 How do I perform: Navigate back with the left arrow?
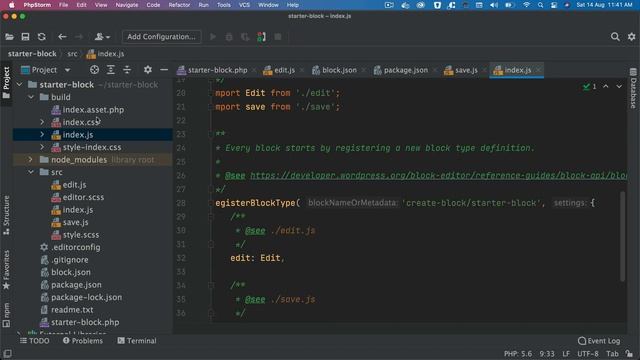point(62,37)
